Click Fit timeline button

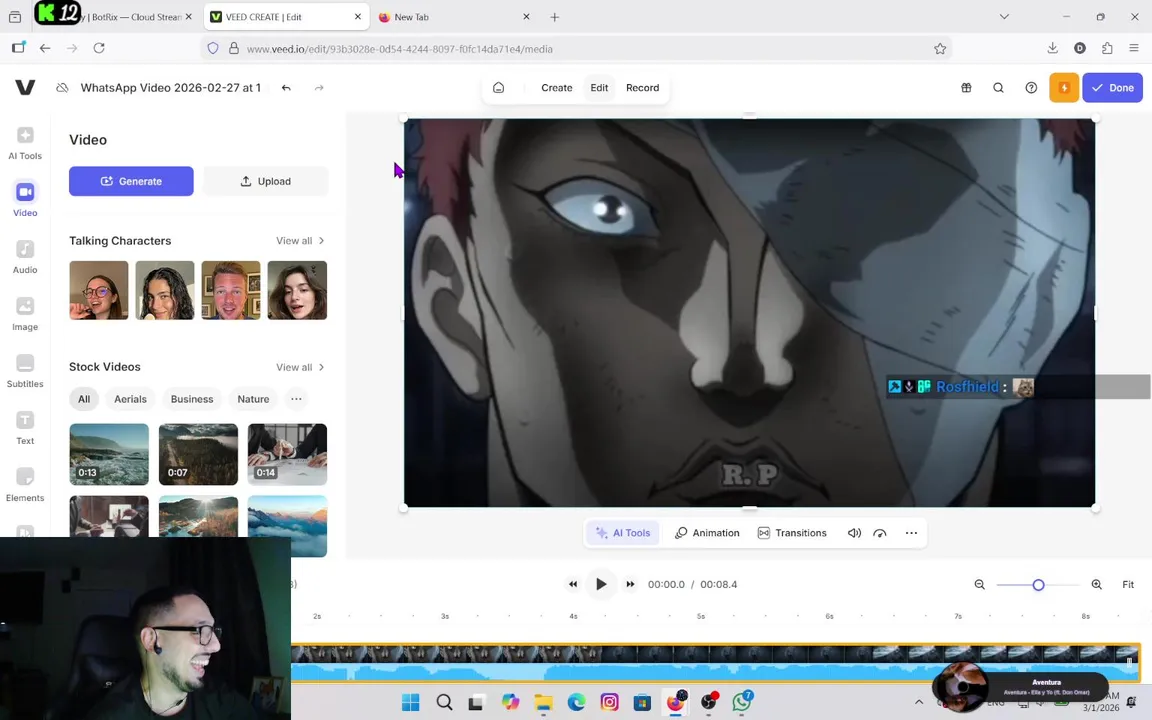pyautogui.click(x=1128, y=584)
